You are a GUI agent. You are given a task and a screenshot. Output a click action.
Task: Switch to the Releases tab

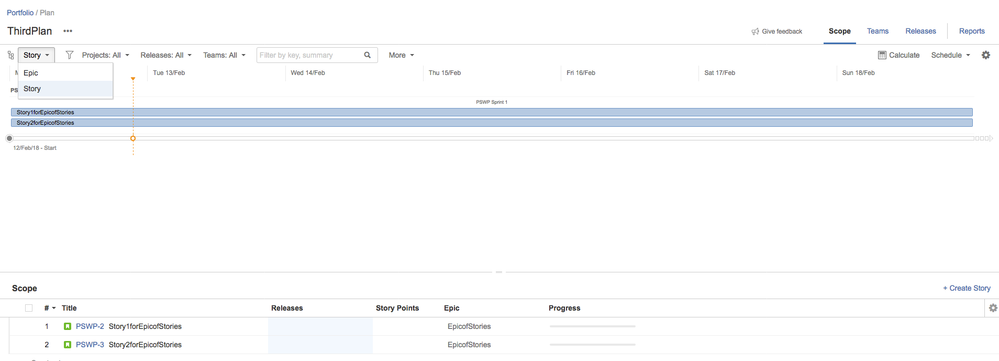[x=921, y=31]
